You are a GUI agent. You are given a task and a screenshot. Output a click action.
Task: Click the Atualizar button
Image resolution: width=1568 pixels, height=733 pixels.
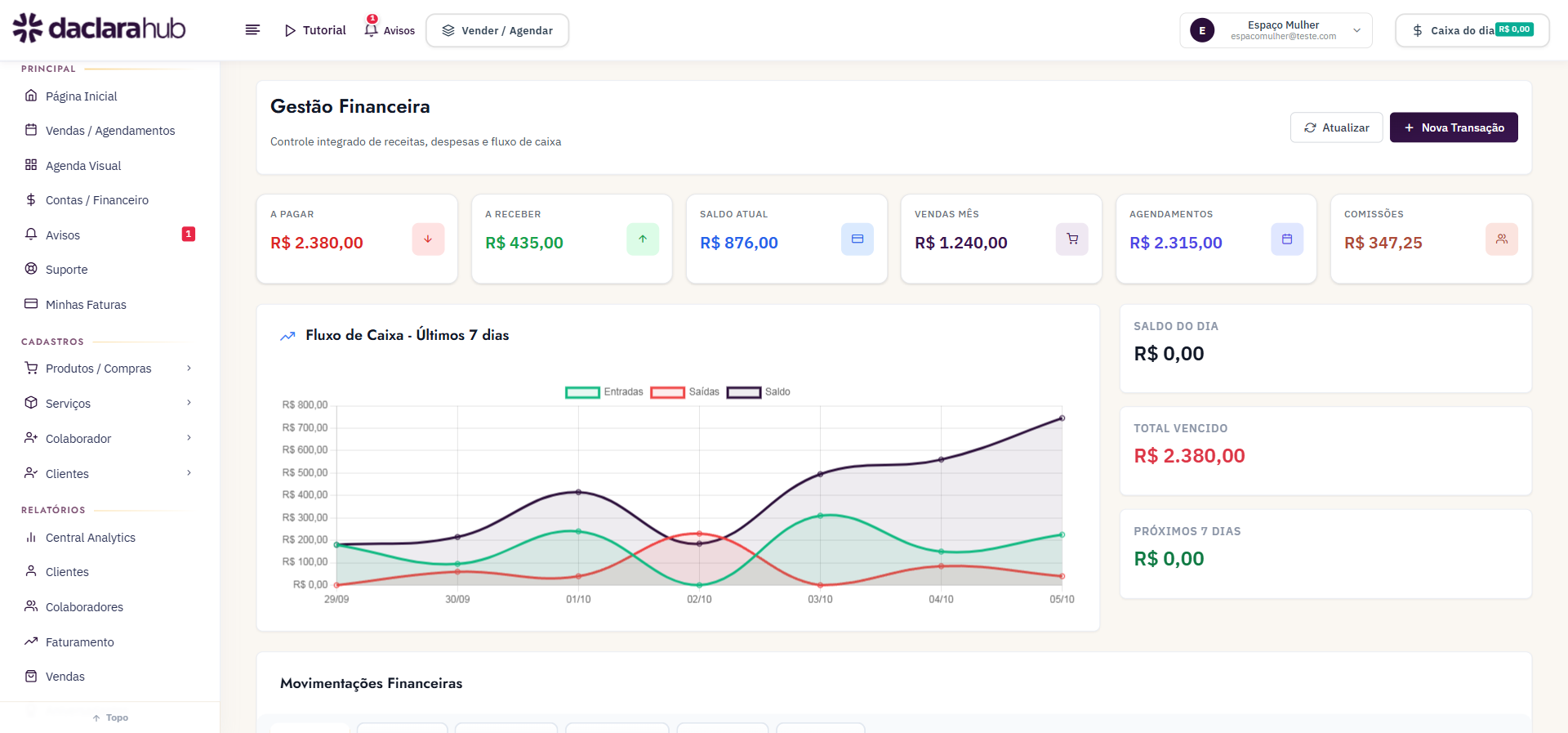pyautogui.click(x=1336, y=127)
